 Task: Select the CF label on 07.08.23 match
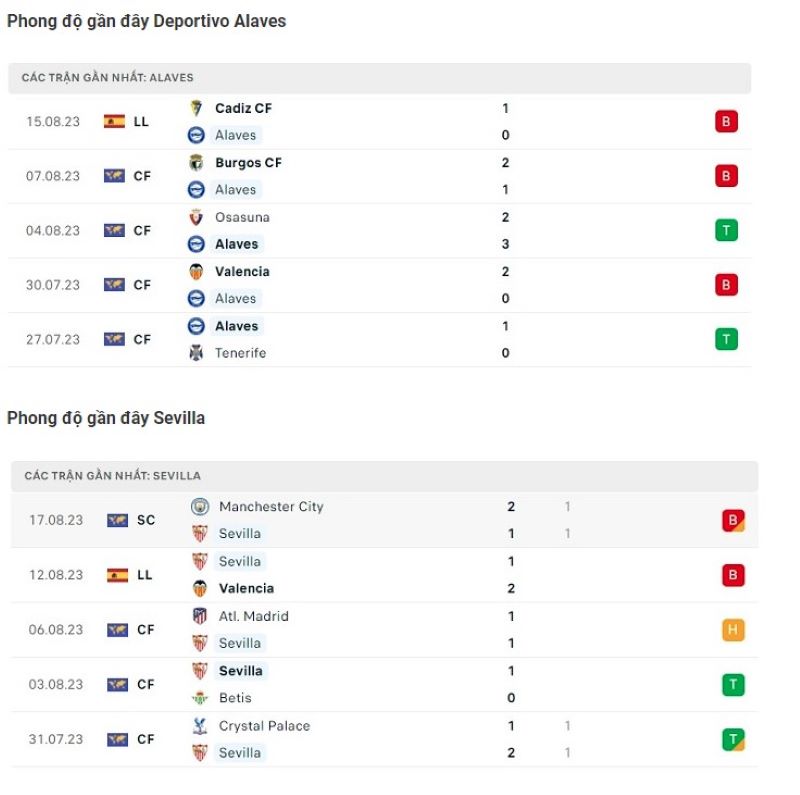(142, 176)
